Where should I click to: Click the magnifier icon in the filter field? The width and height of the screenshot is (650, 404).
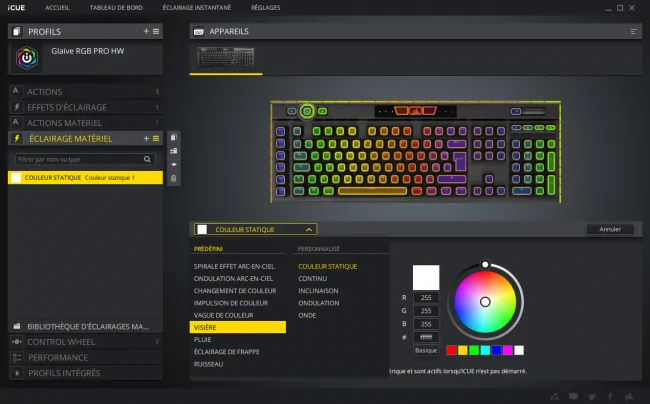147,159
